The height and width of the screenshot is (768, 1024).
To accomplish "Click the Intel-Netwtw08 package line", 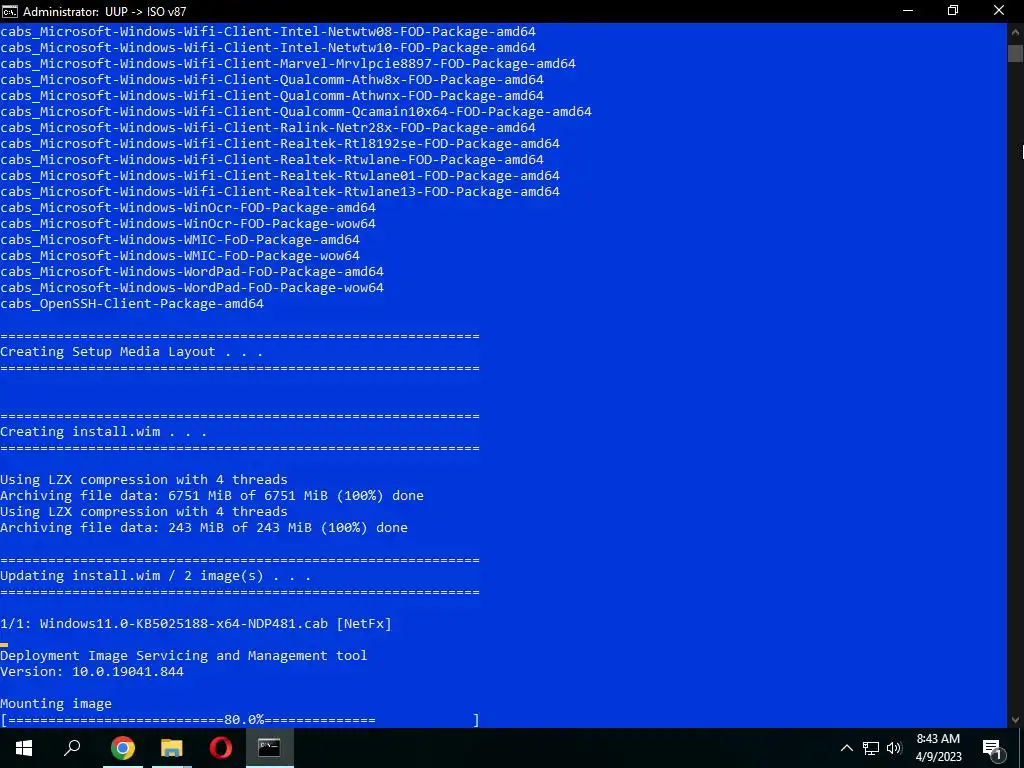I will click(x=268, y=32).
